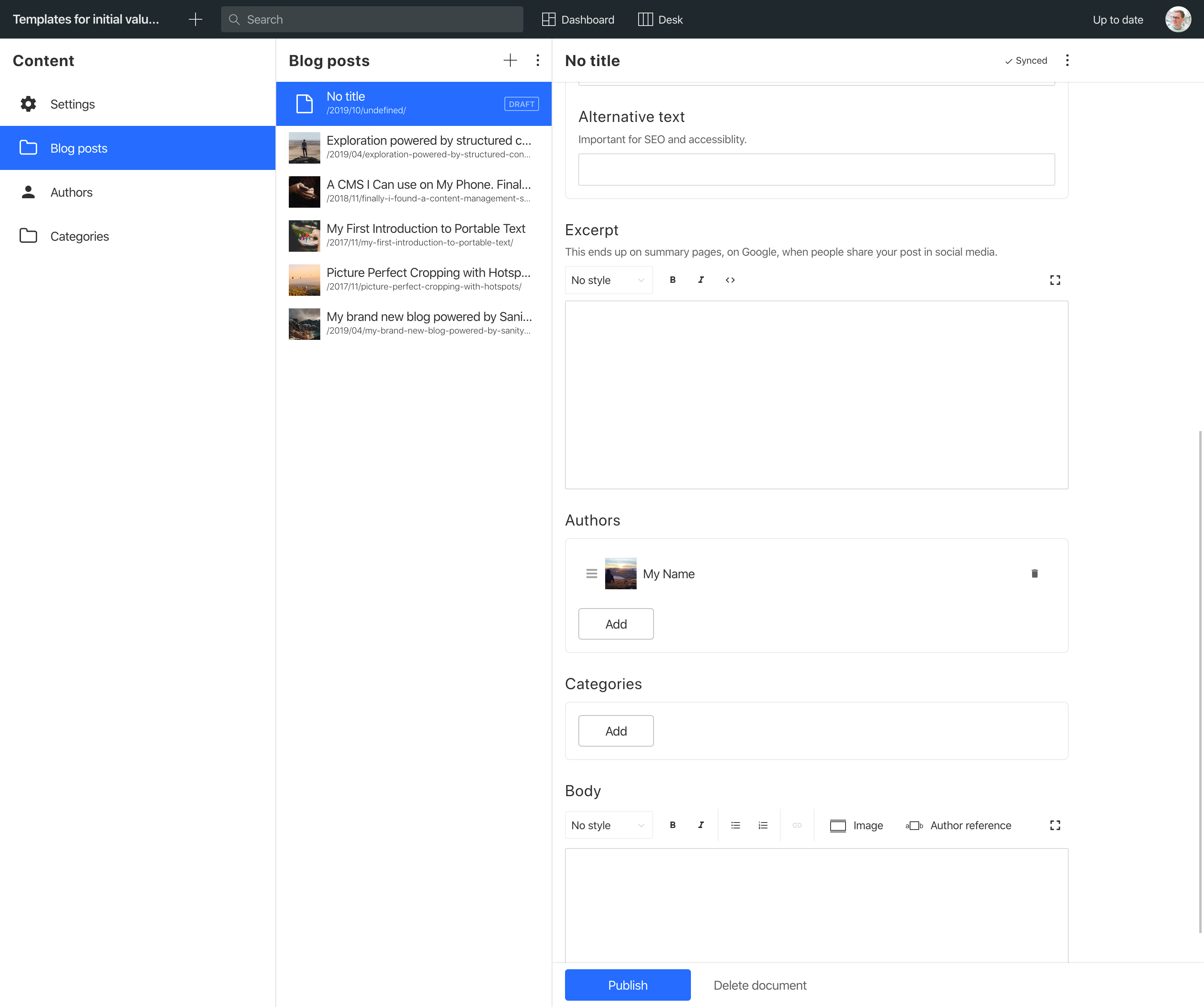
Task: Open Authors in Content list
Action: click(x=138, y=192)
